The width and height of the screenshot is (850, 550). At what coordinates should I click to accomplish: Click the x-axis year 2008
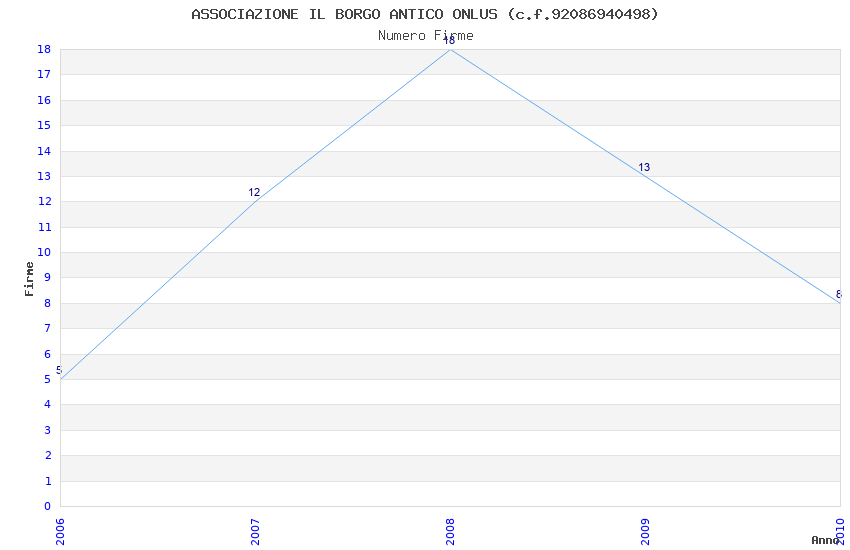click(x=450, y=532)
